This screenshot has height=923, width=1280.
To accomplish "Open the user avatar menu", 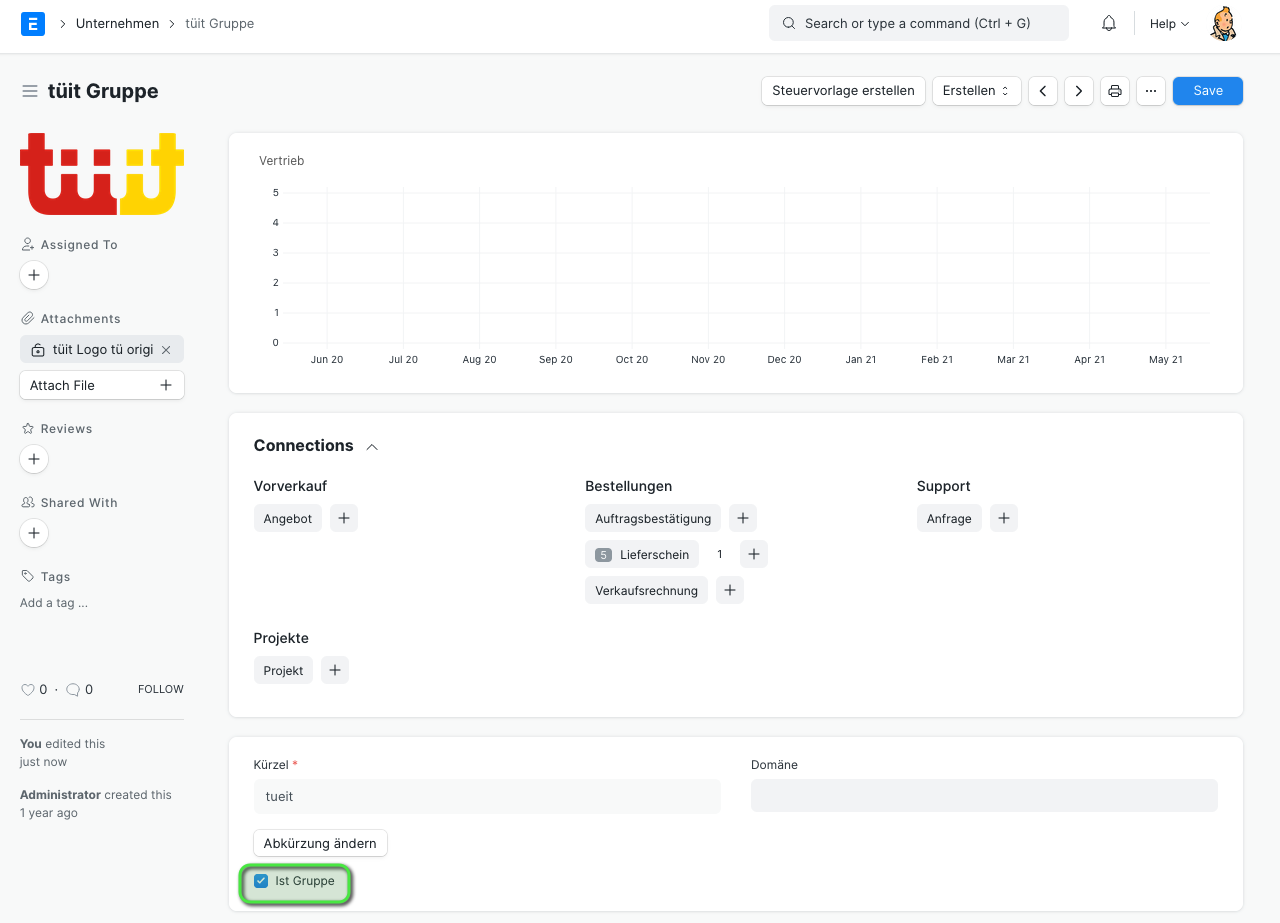I will point(1223,23).
